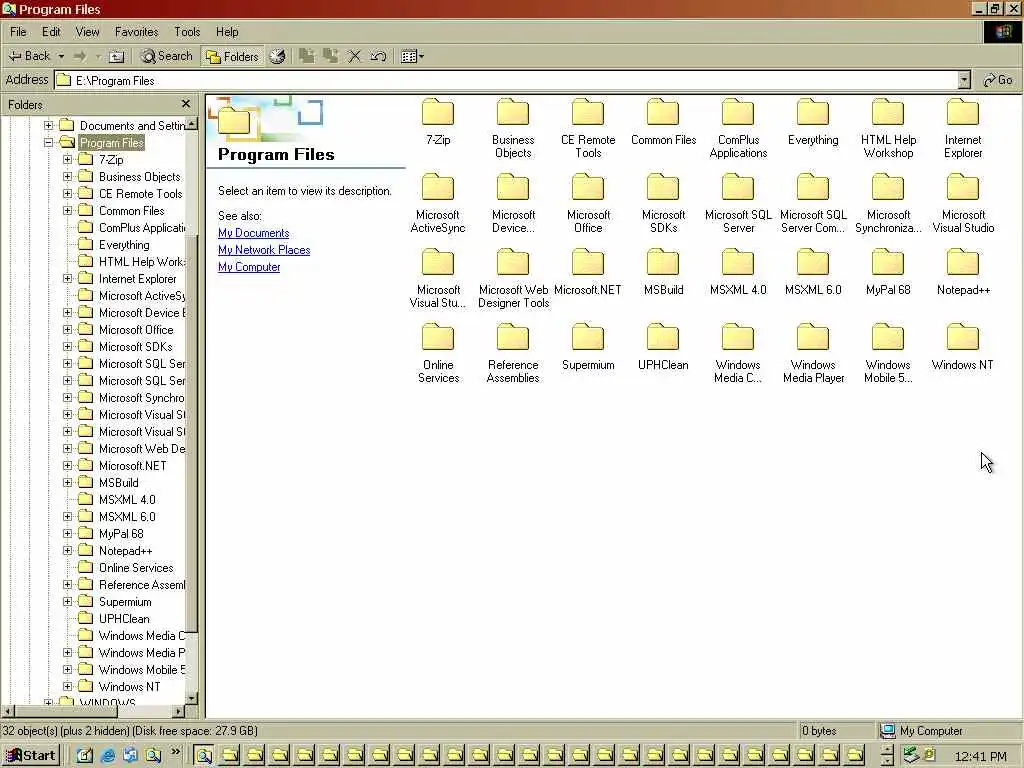The height and width of the screenshot is (768, 1024).
Task: Select the Common Files folder in the file pane
Action: (x=663, y=121)
